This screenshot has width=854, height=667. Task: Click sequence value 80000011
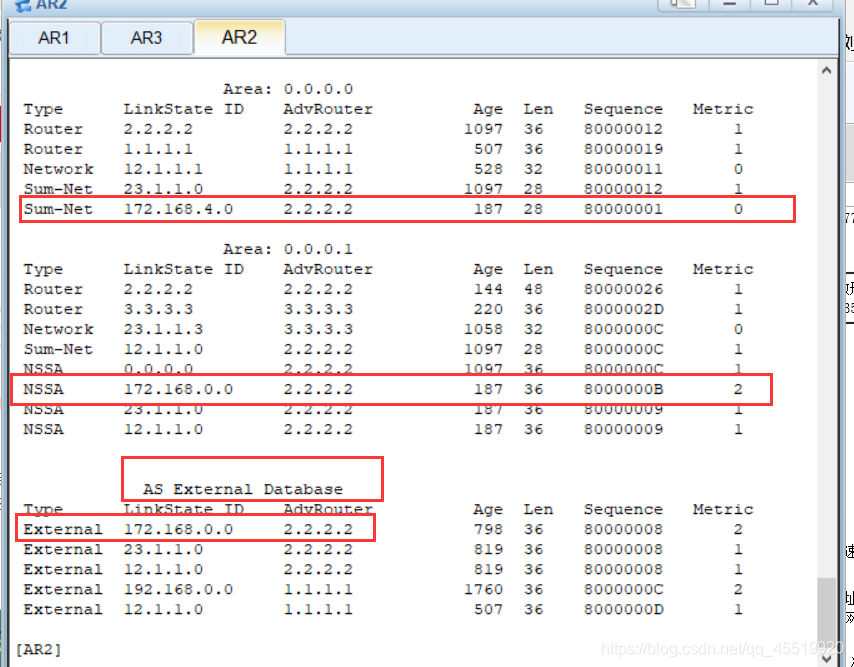tap(624, 169)
